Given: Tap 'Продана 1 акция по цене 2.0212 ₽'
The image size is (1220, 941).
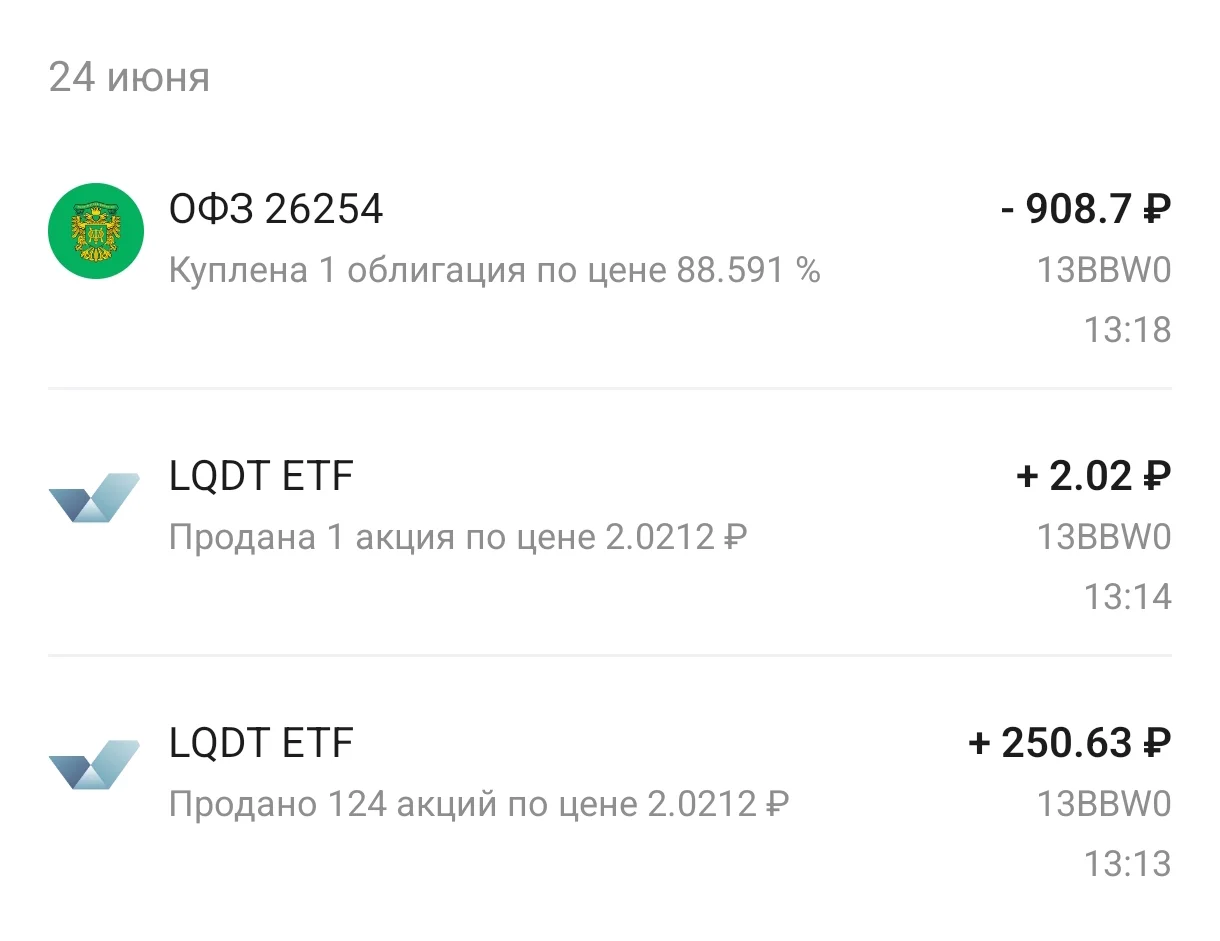Looking at the screenshot, I should pyautogui.click(x=459, y=538).
